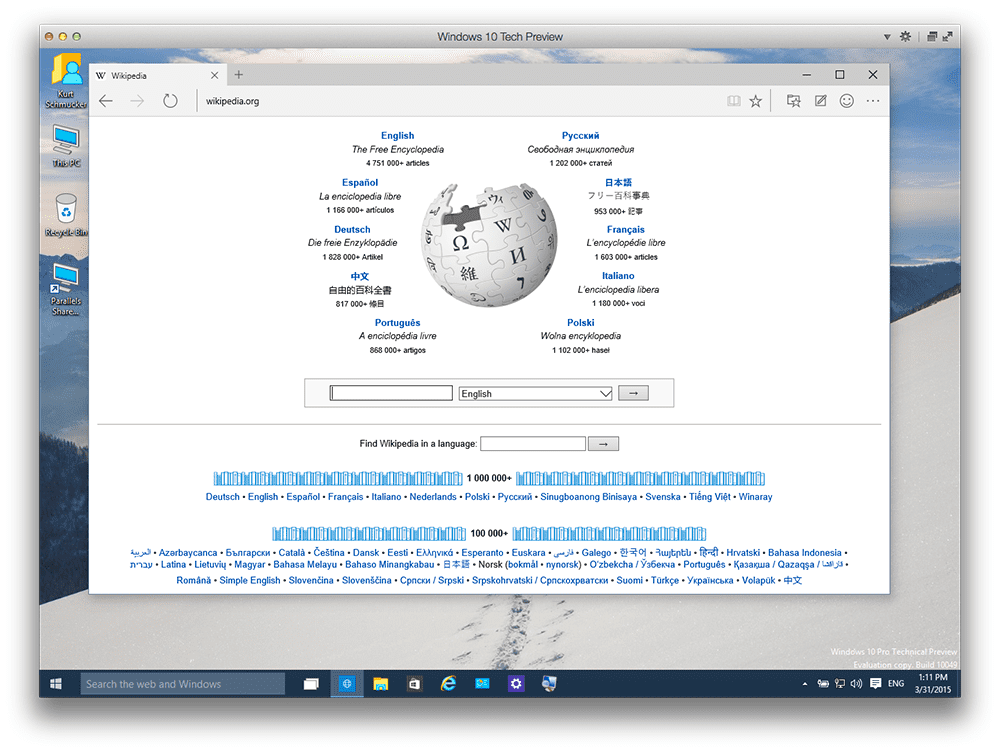Click the taskbar clock showing 1:11 PM
This screenshot has height=752, width=1000.
pyautogui.click(x=933, y=683)
